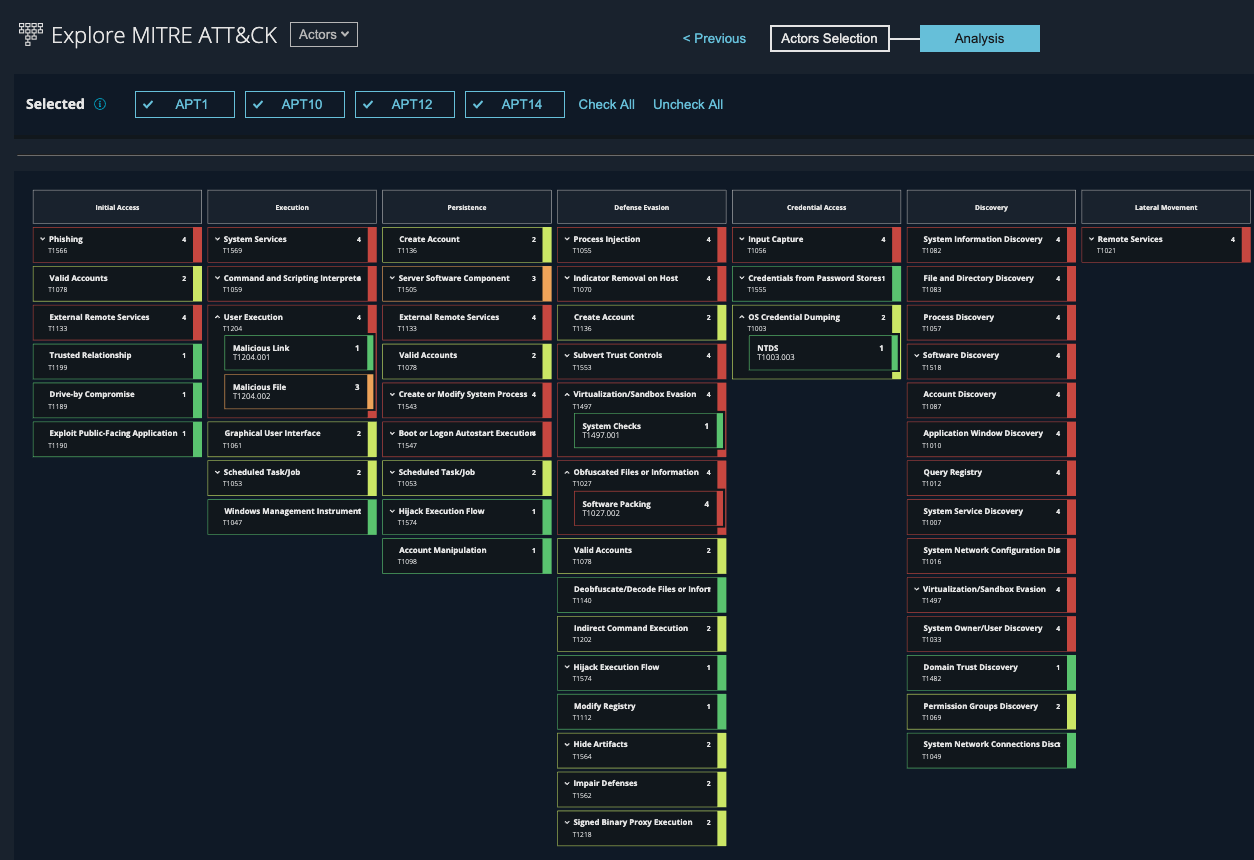Click "Modify Registry" technique text

pos(604,706)
